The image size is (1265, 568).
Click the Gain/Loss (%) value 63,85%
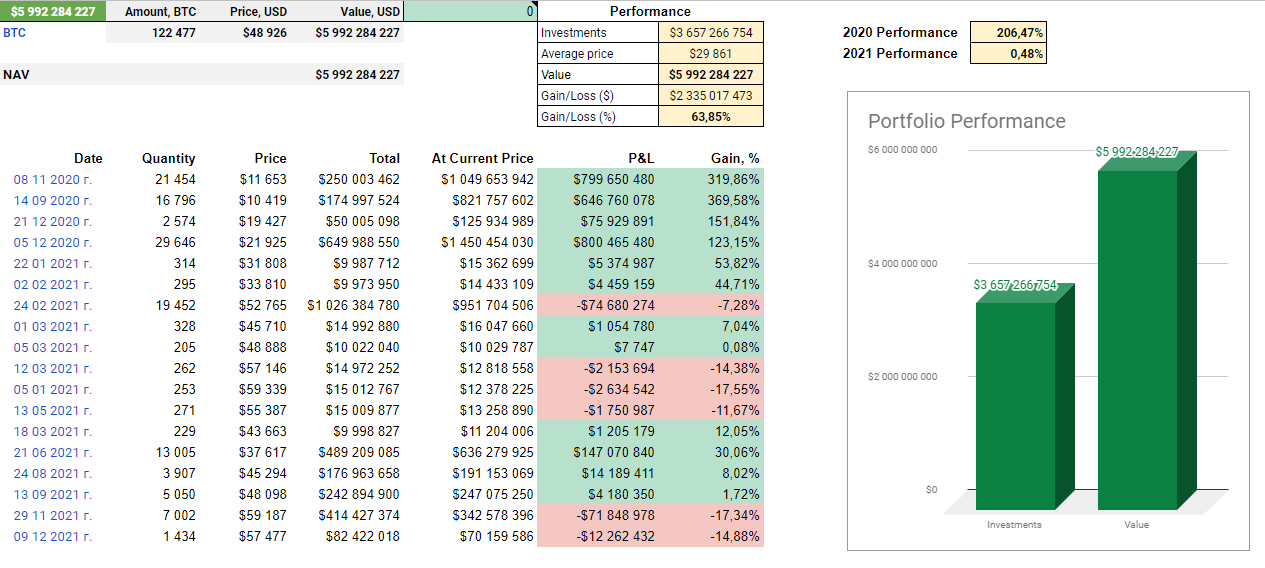click(710, 117)
